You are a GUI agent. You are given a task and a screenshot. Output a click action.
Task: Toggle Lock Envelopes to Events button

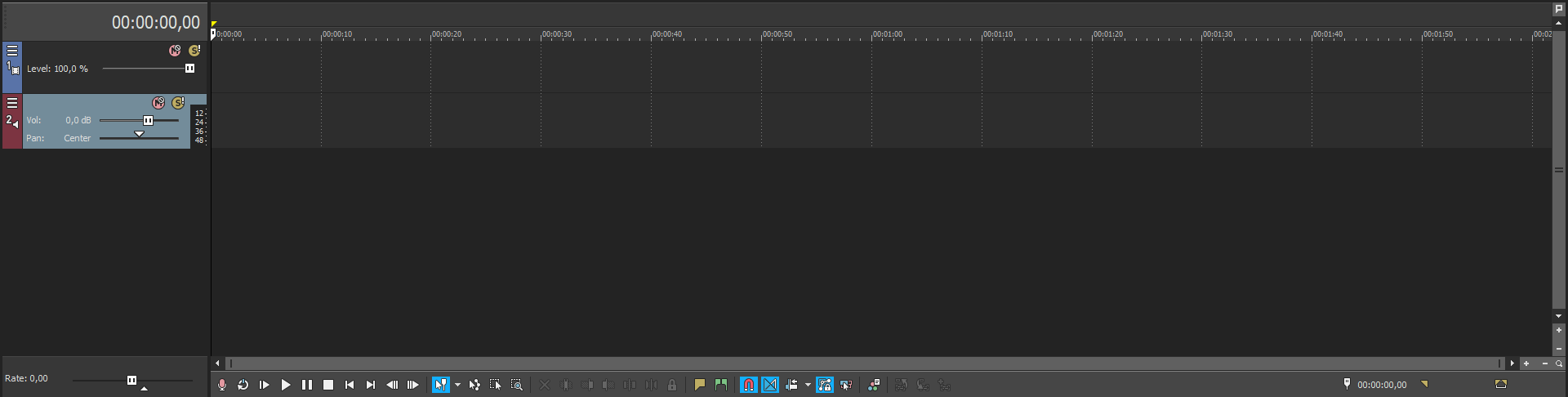point(825,385)
